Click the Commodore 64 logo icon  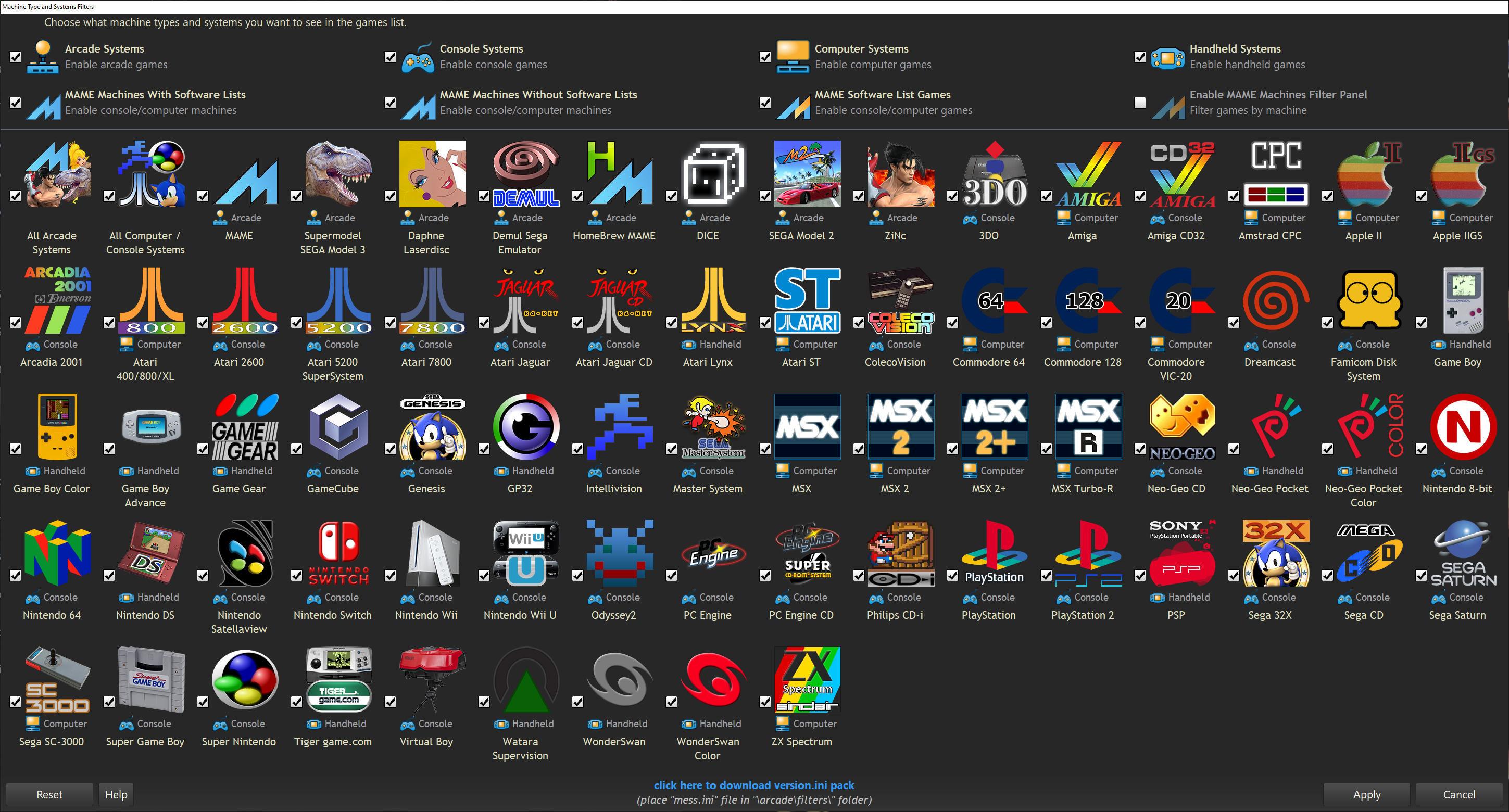994,300
